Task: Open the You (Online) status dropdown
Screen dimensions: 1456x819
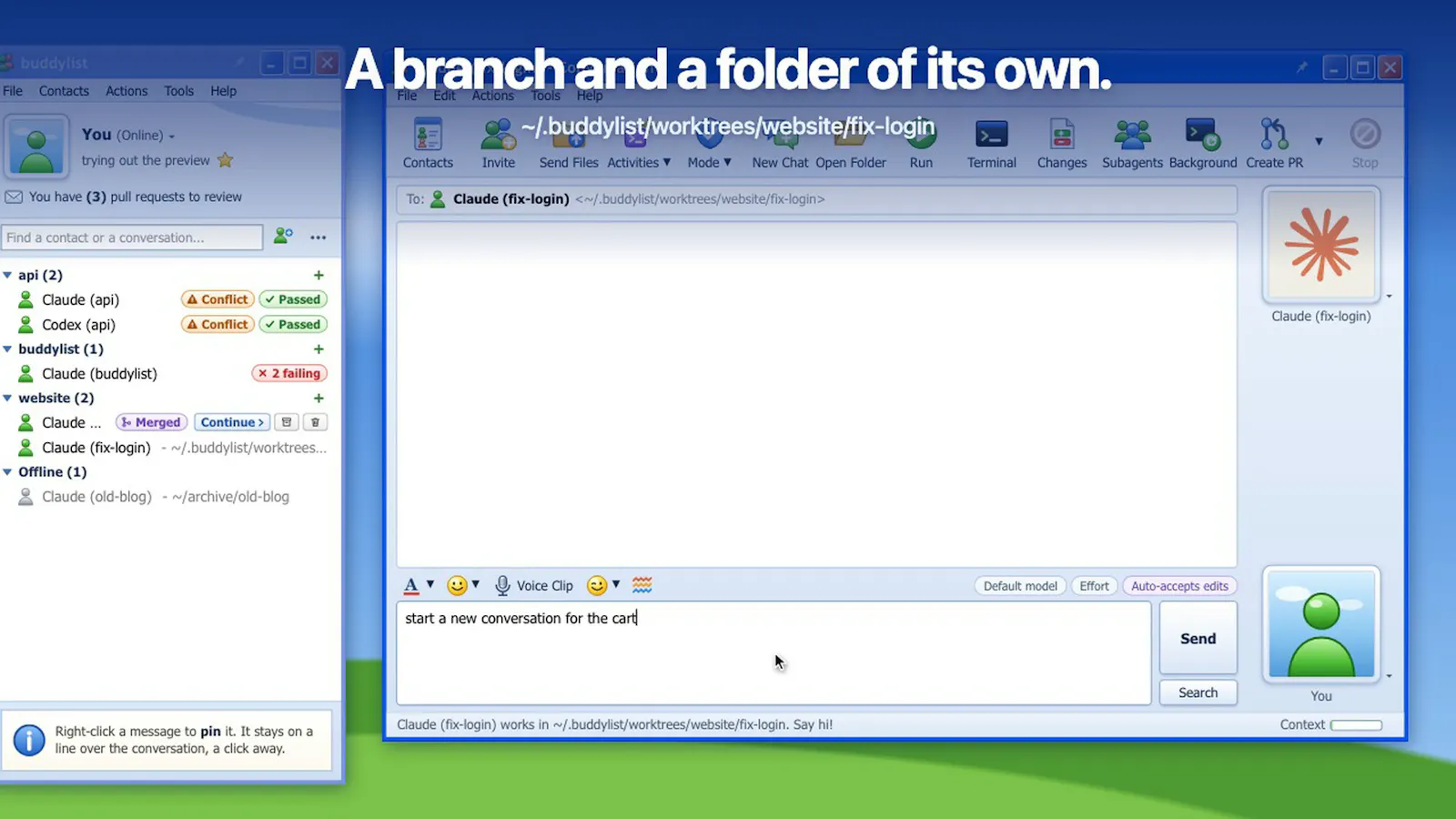Action: (171, 136)
